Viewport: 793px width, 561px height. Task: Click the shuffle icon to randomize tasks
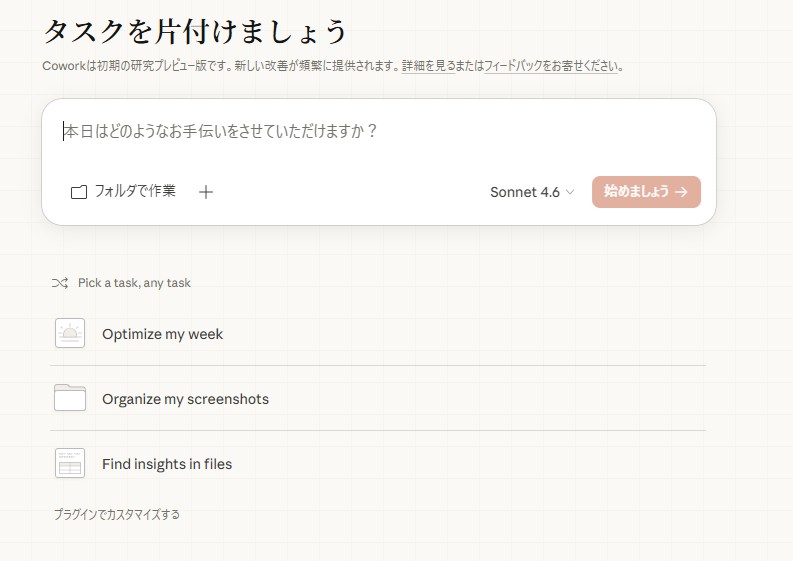coord(60,283)
